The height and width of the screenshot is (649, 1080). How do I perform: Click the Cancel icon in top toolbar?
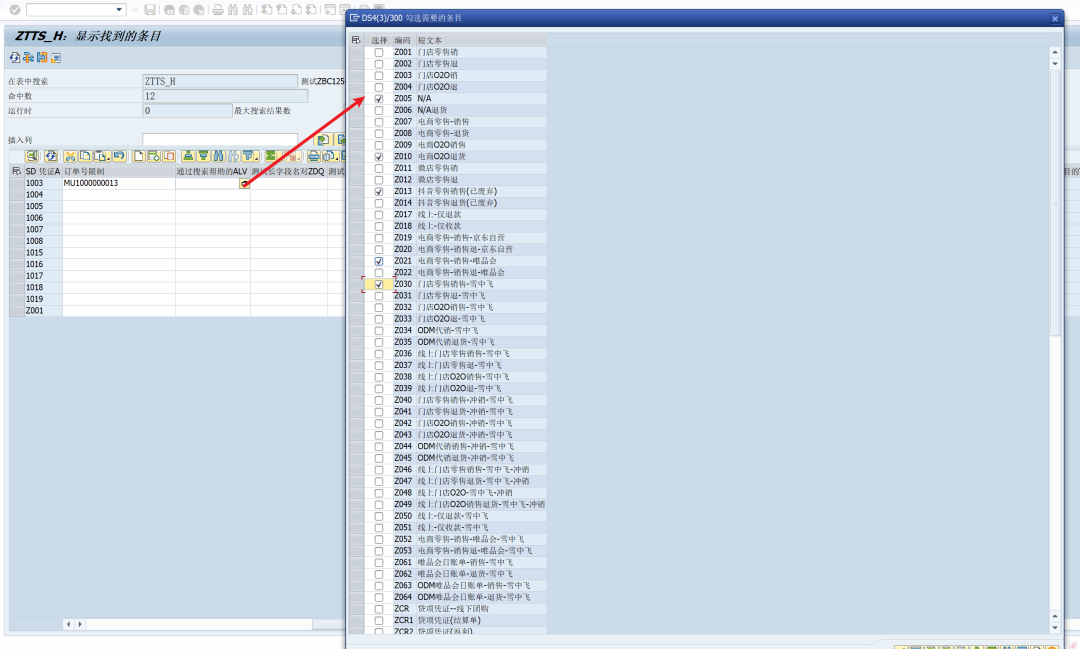point(199,10)
